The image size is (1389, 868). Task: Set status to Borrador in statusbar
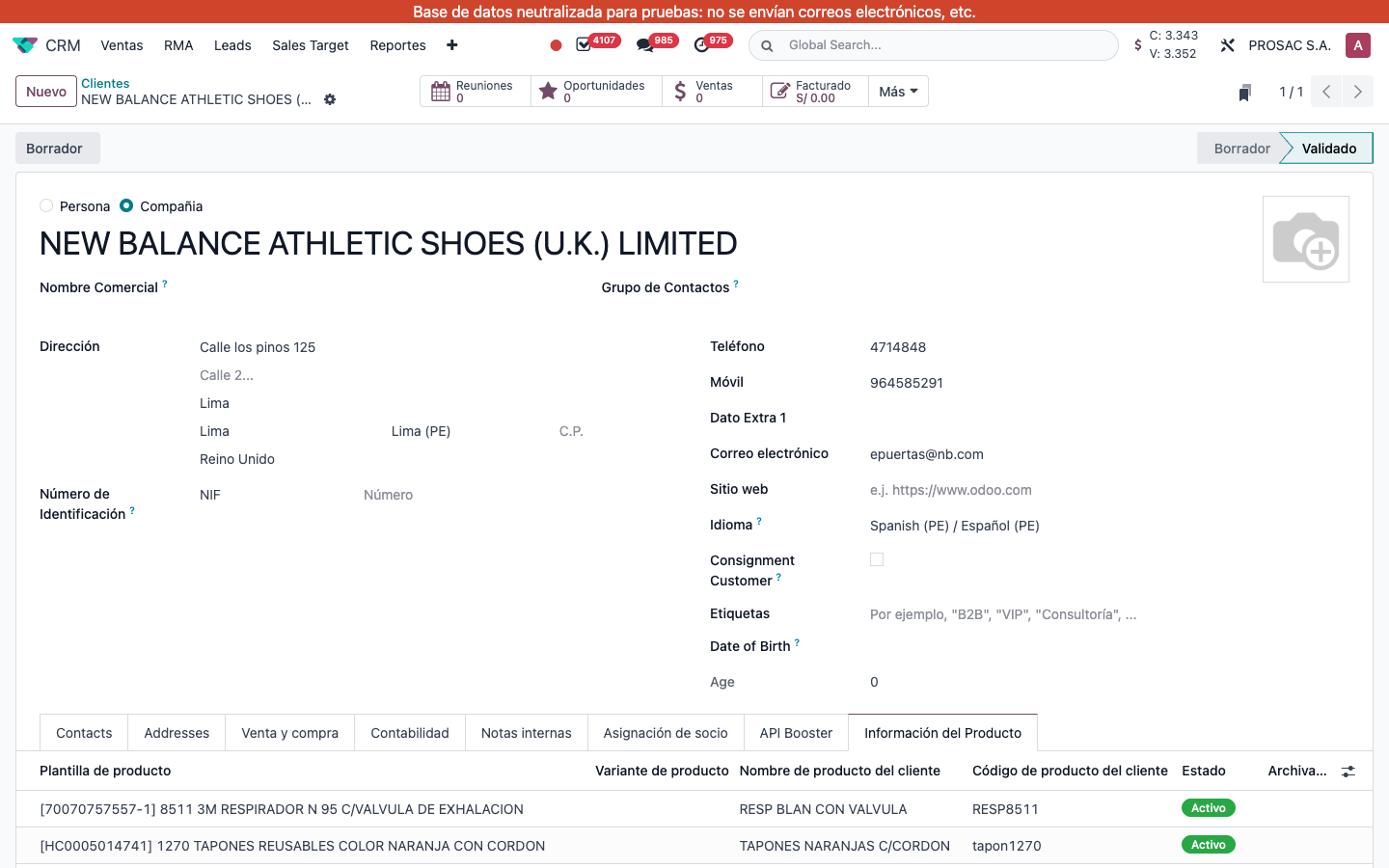(x=1241, y=149)
